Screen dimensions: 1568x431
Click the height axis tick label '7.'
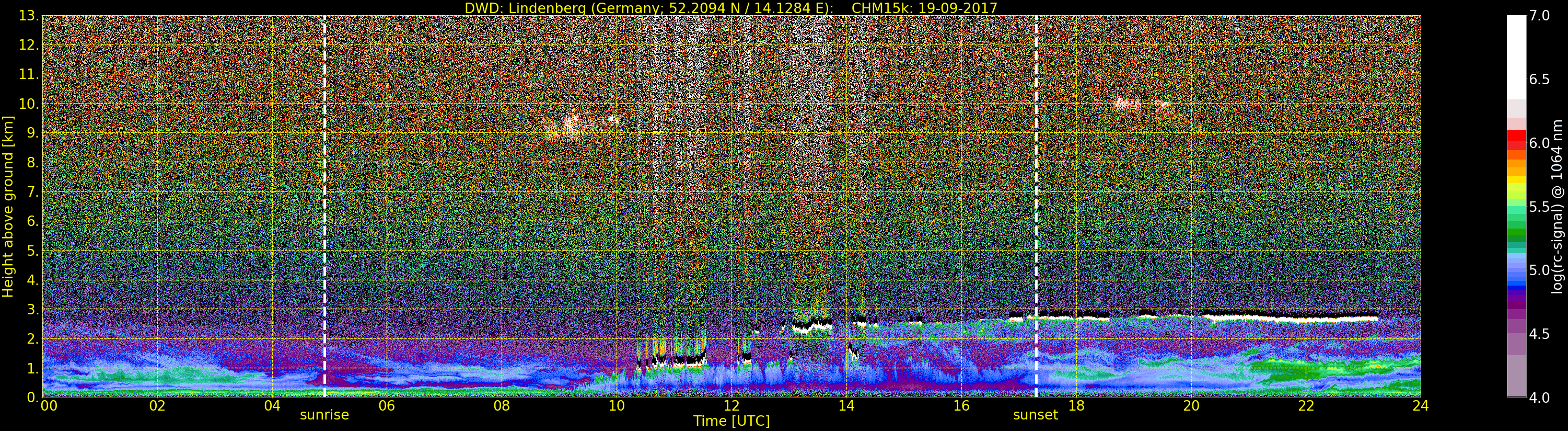[32, 192]
